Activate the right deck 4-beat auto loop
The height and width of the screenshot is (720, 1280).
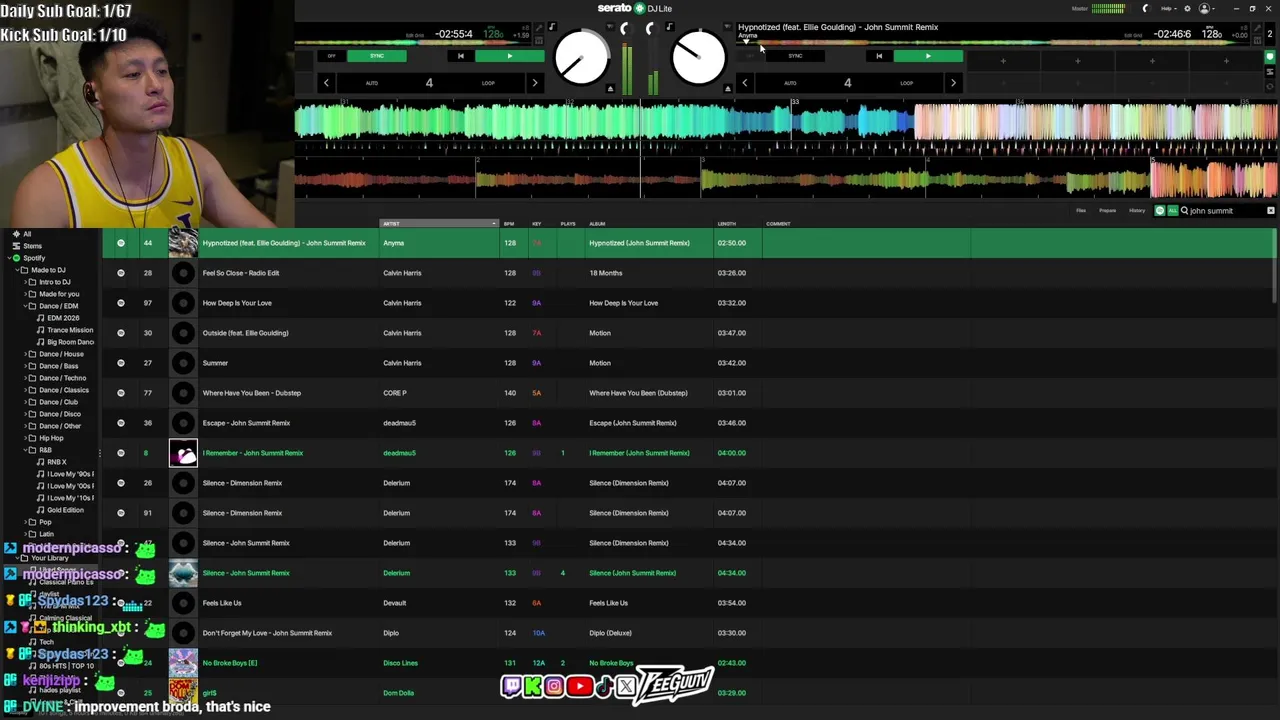847,83
